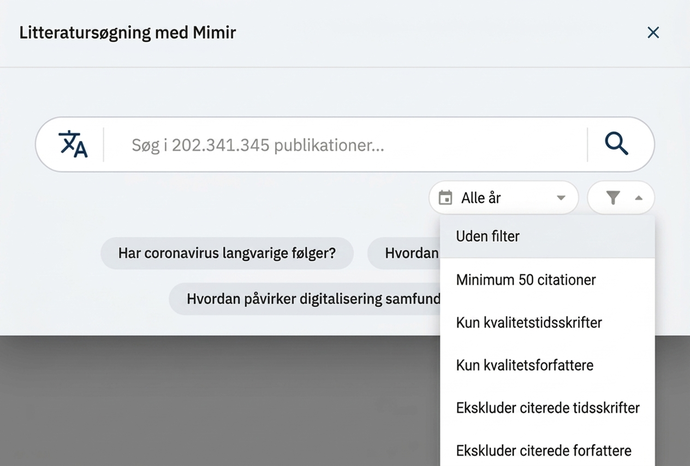Viewport: 690px width, 466px height.
Task: Close the Litteratursøgning med Mimir dialog
Action: 653,32
